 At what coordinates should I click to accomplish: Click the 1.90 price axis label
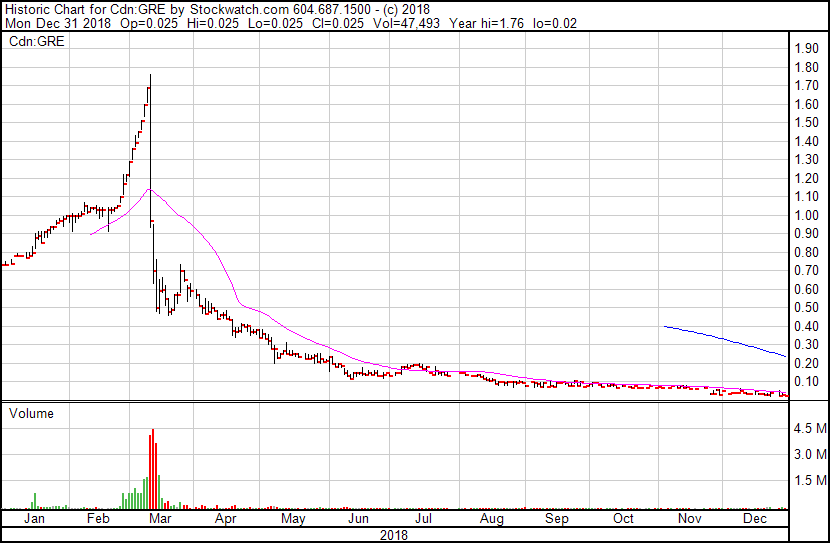pyautogui.click(x=807, y=49)
